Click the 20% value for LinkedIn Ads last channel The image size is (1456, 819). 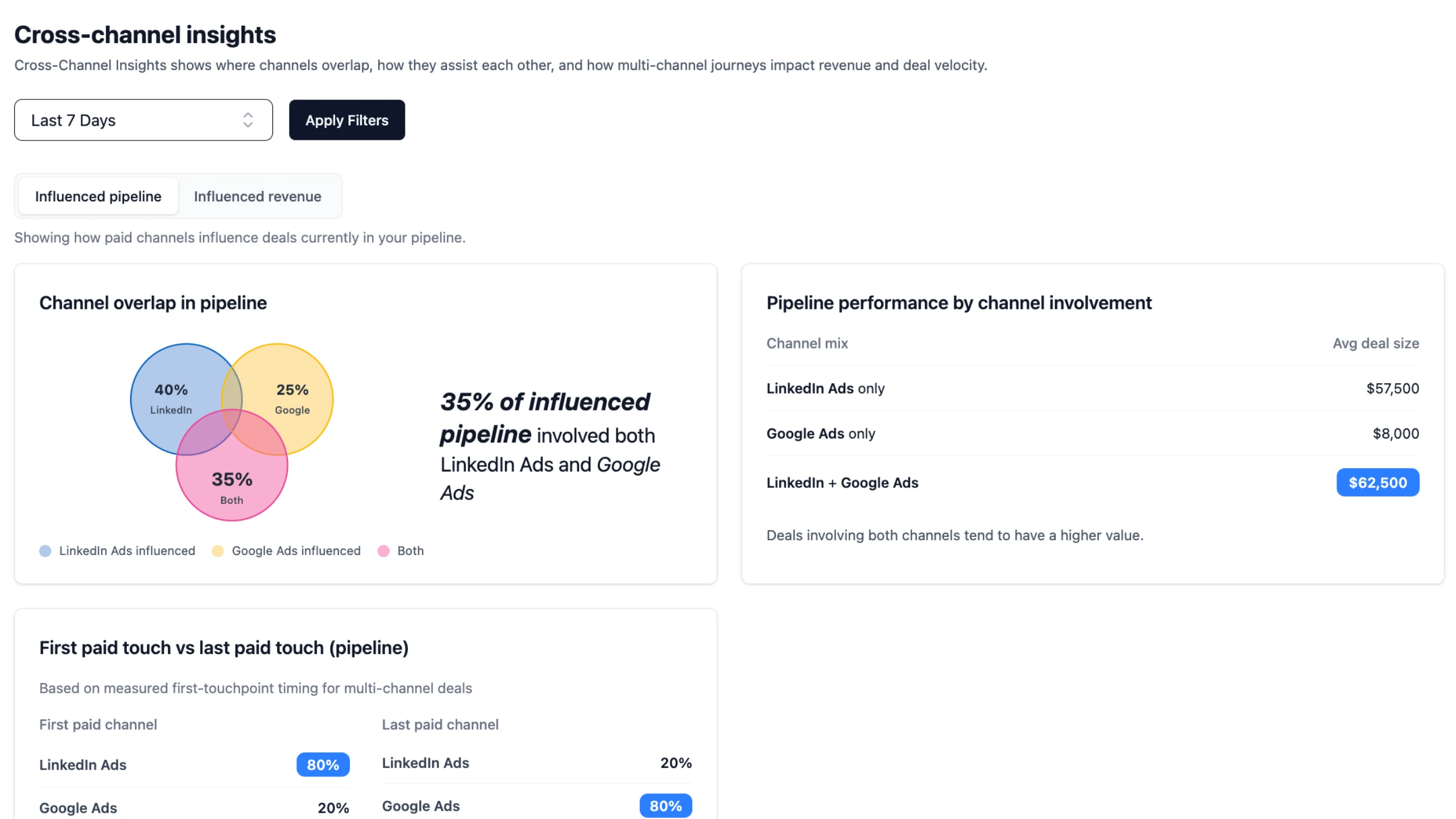click(676, 763)
